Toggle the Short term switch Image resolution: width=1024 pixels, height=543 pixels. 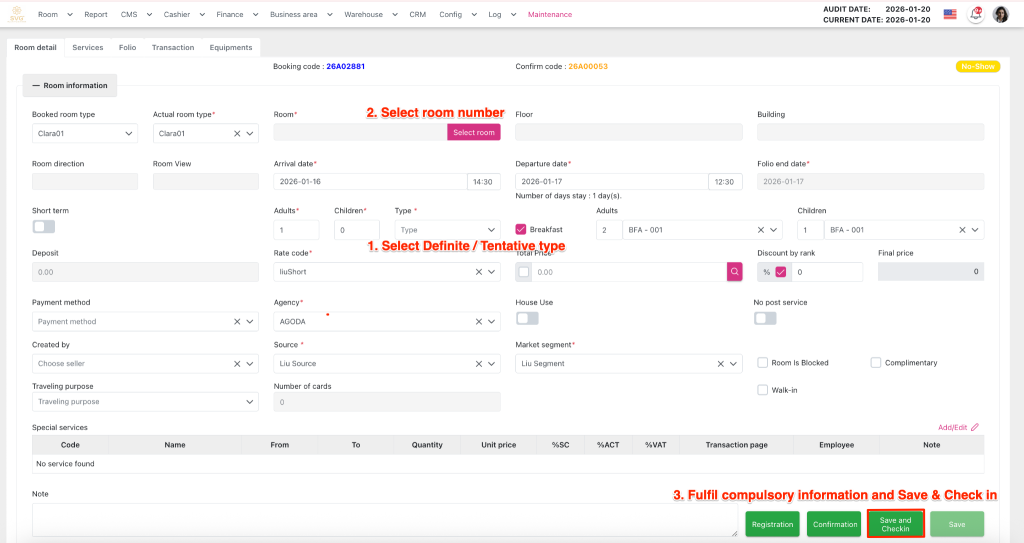pos(44,227)
